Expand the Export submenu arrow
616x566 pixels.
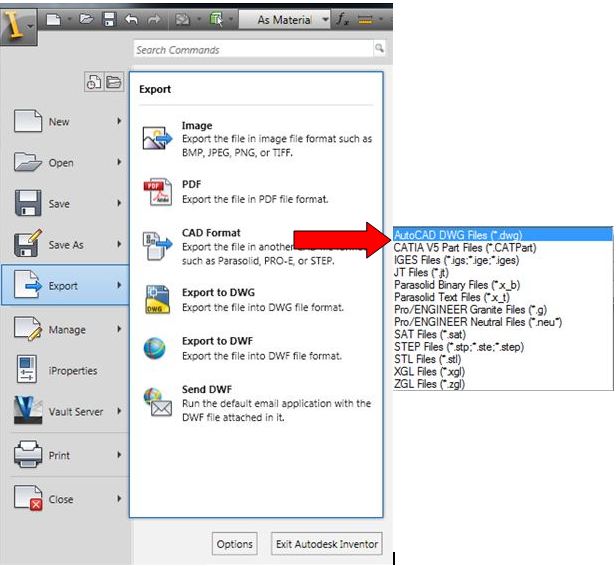119,285
